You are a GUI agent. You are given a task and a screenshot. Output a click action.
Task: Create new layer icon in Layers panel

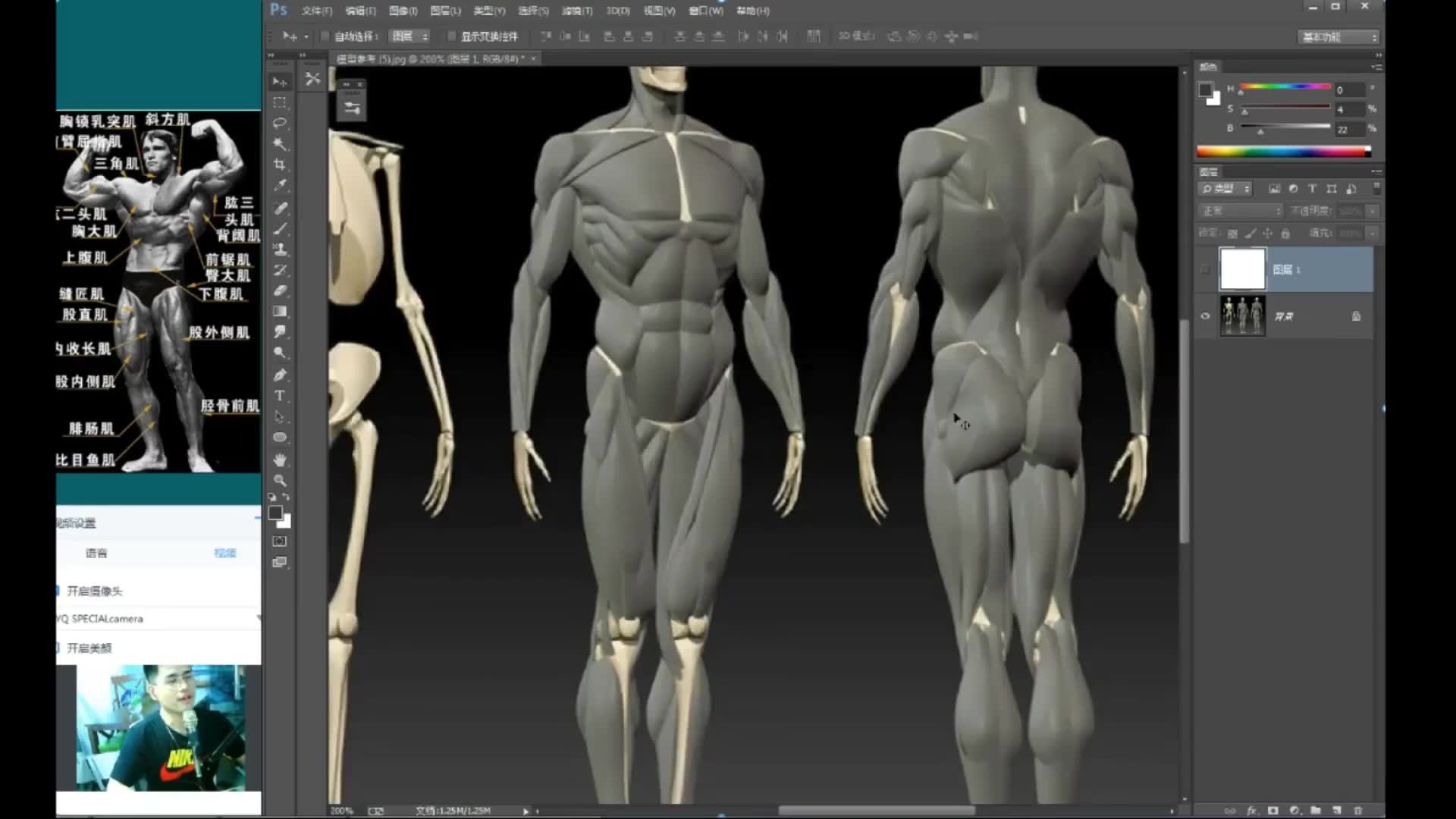pos(1337,811)
